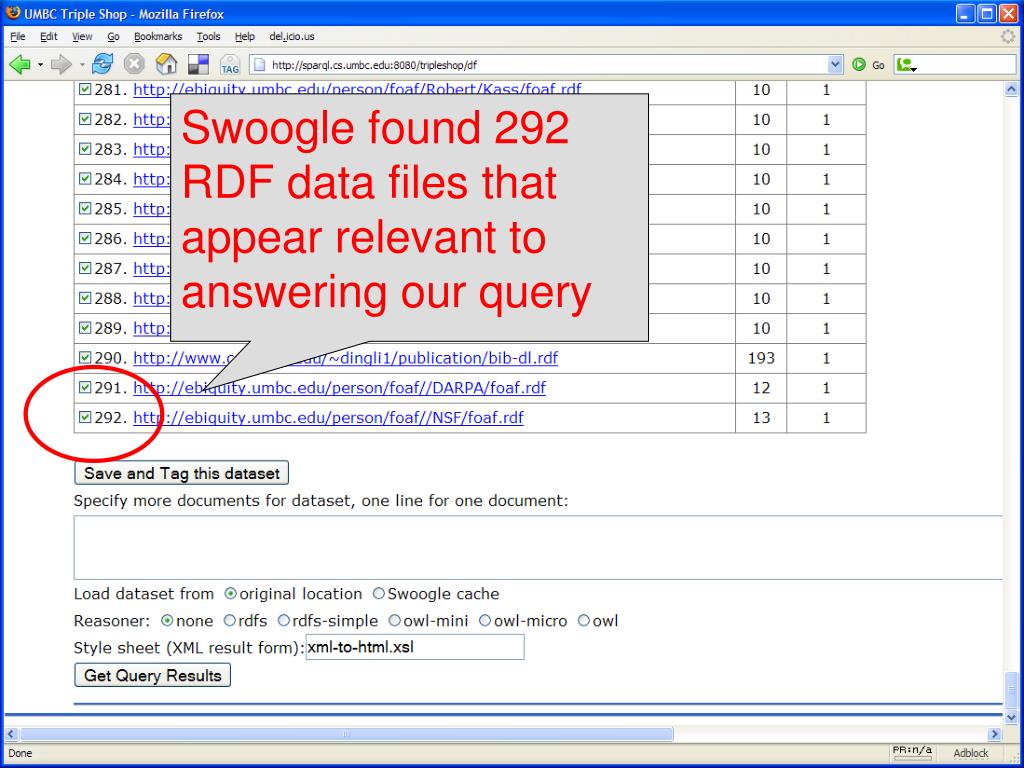
Task: Uncheck the checkbox for row 288
Action: click(x=85, y=297)
